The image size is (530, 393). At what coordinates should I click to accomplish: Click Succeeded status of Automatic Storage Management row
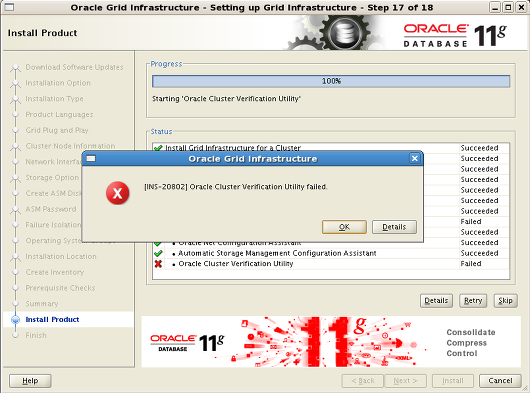tap(479, 253)
